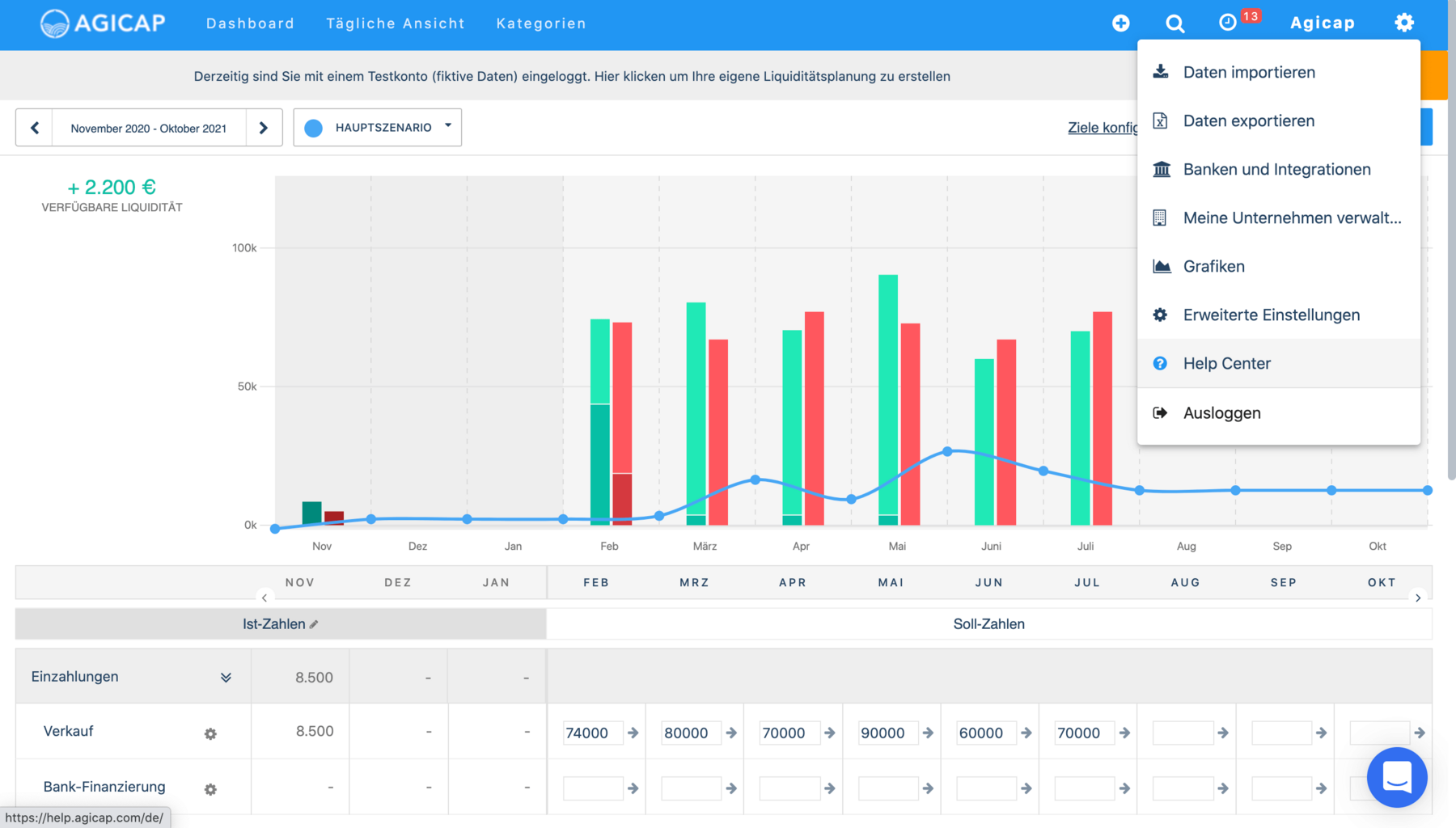Go to next date period
1456x828 pixels.
(x=264, y=128)
